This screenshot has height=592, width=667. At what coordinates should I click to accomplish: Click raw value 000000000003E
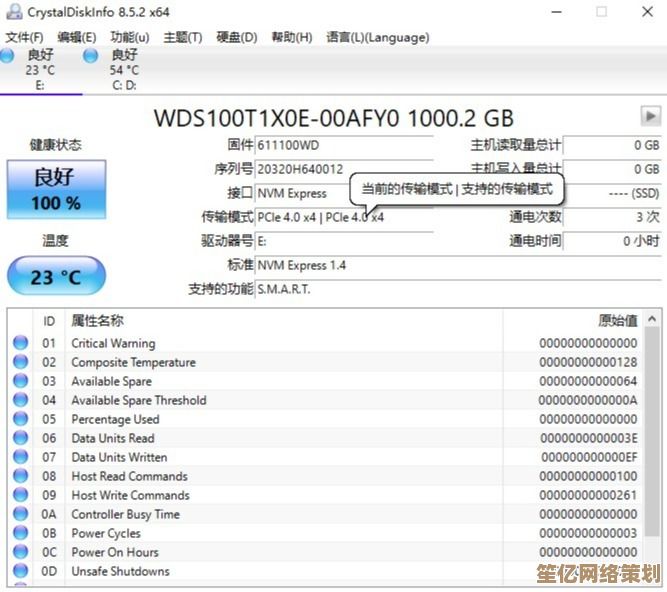(588, 438)
